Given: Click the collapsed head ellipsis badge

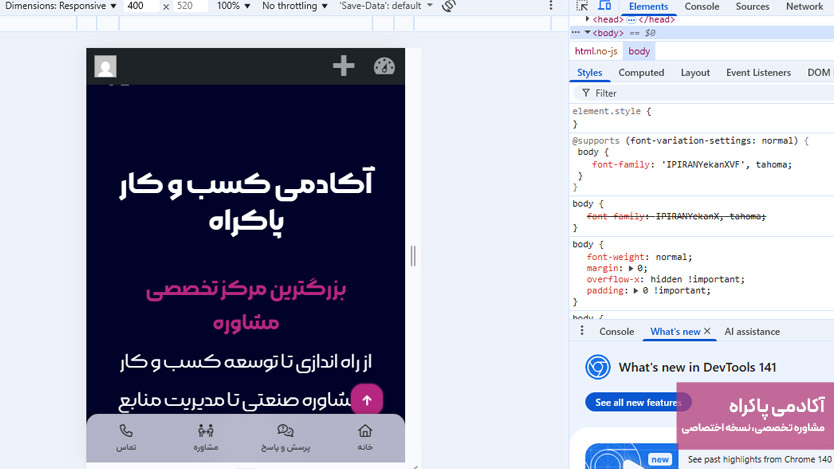Looking at the screenshot, I should (631, 20).
